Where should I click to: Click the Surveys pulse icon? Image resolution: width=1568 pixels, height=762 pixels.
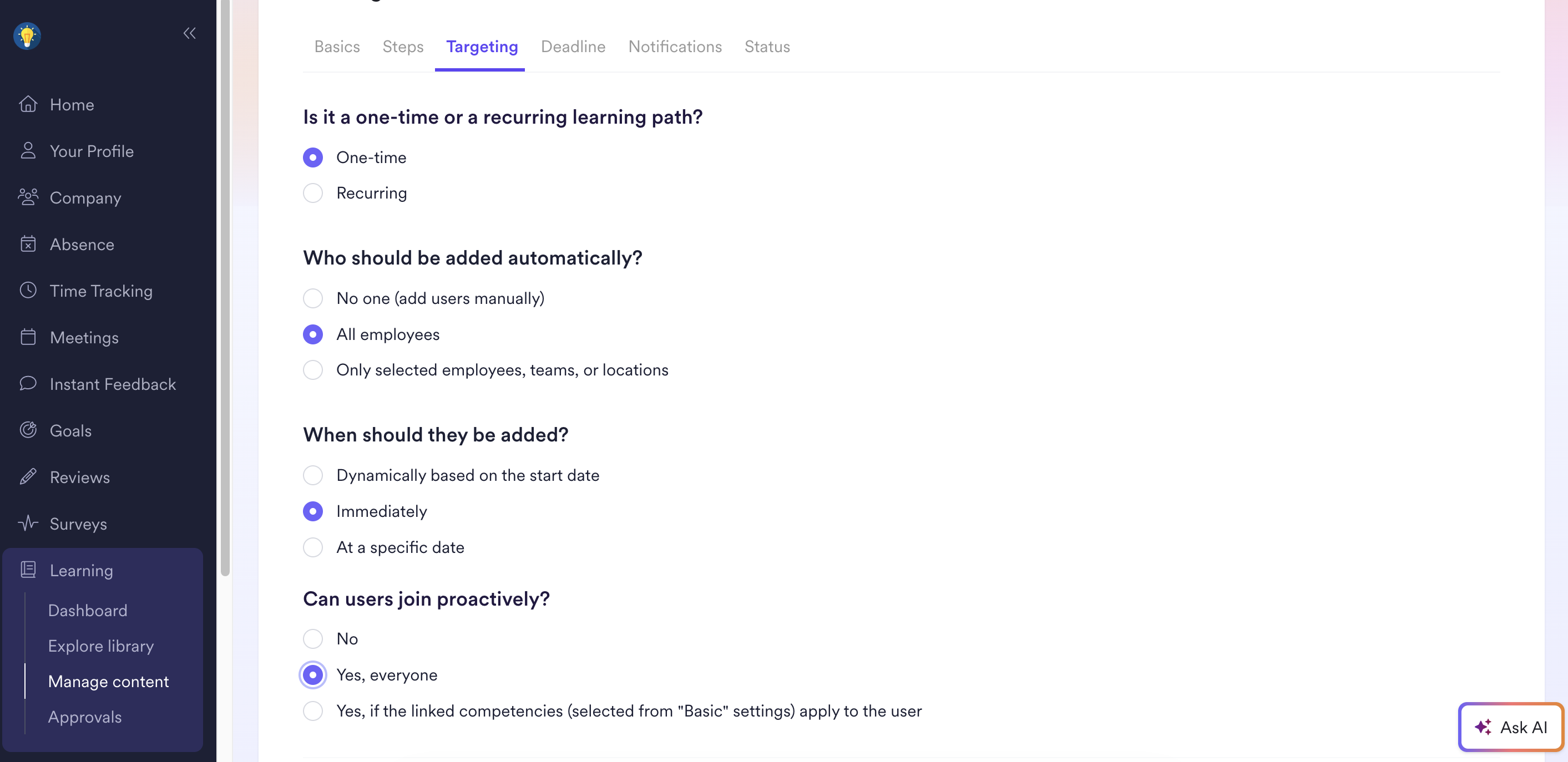(x=28, y=524)
